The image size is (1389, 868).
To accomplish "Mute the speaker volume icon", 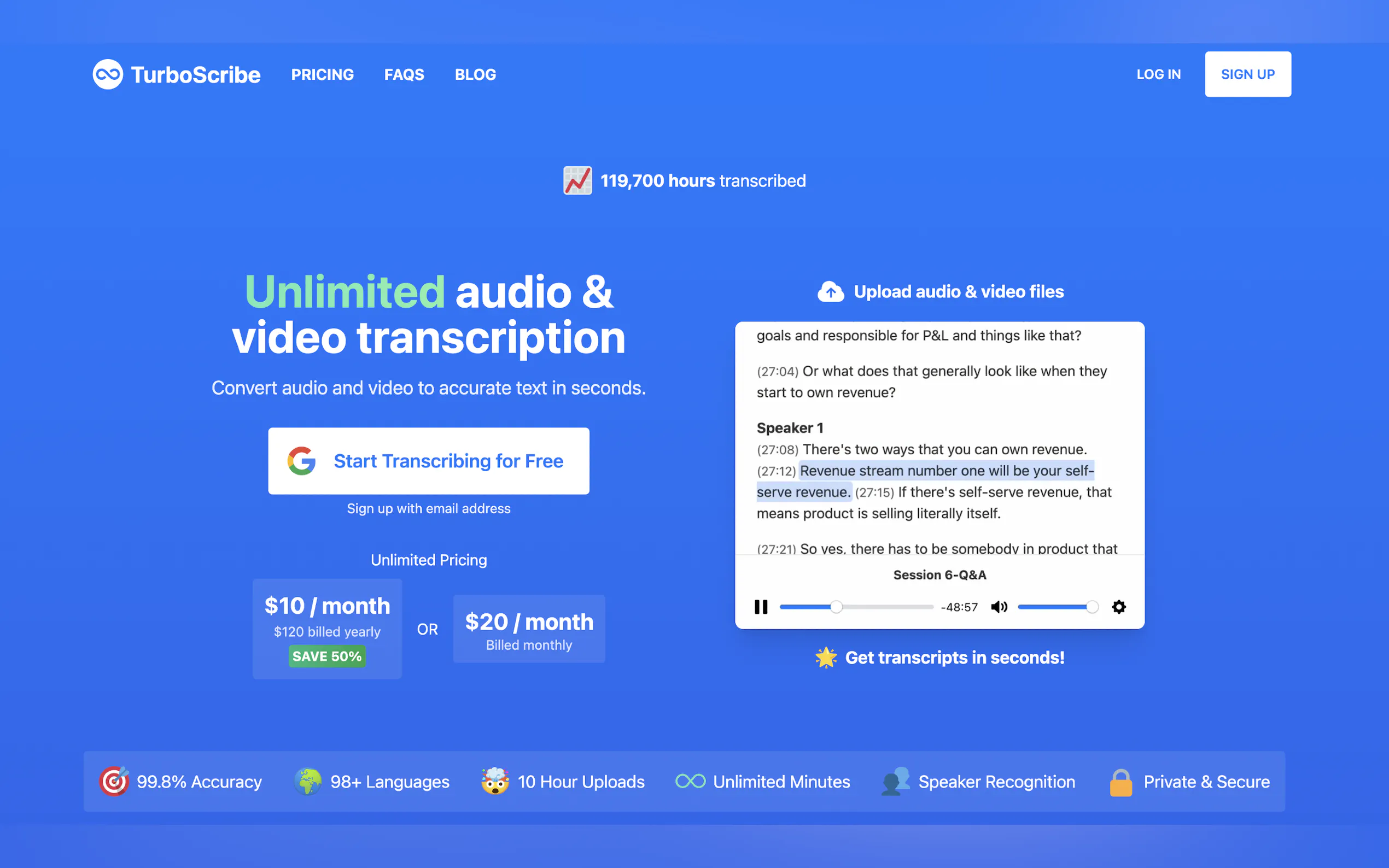I will click(x=999, y=607).
